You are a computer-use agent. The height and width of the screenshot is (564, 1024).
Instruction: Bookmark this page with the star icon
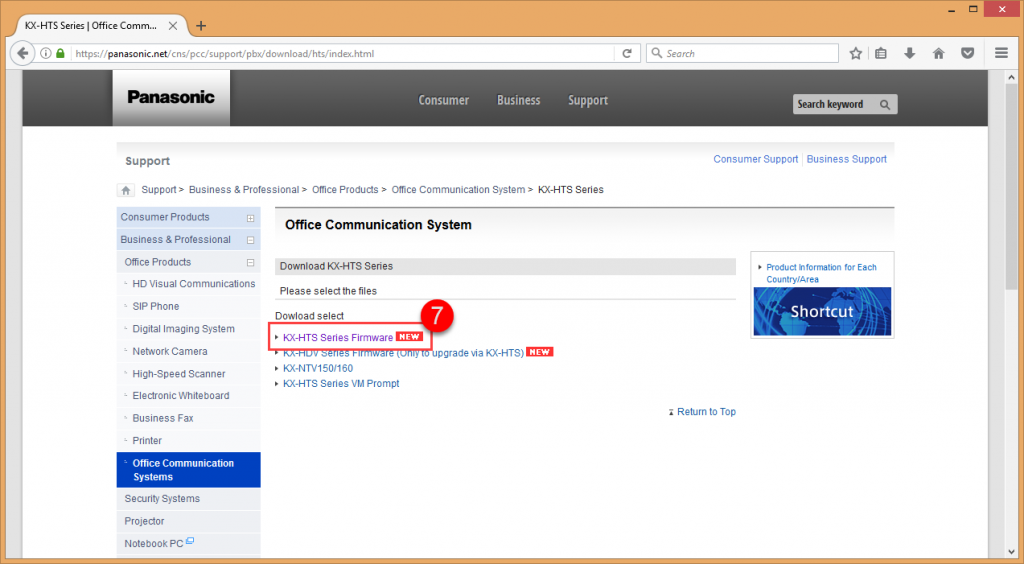[x=856, y=54]
